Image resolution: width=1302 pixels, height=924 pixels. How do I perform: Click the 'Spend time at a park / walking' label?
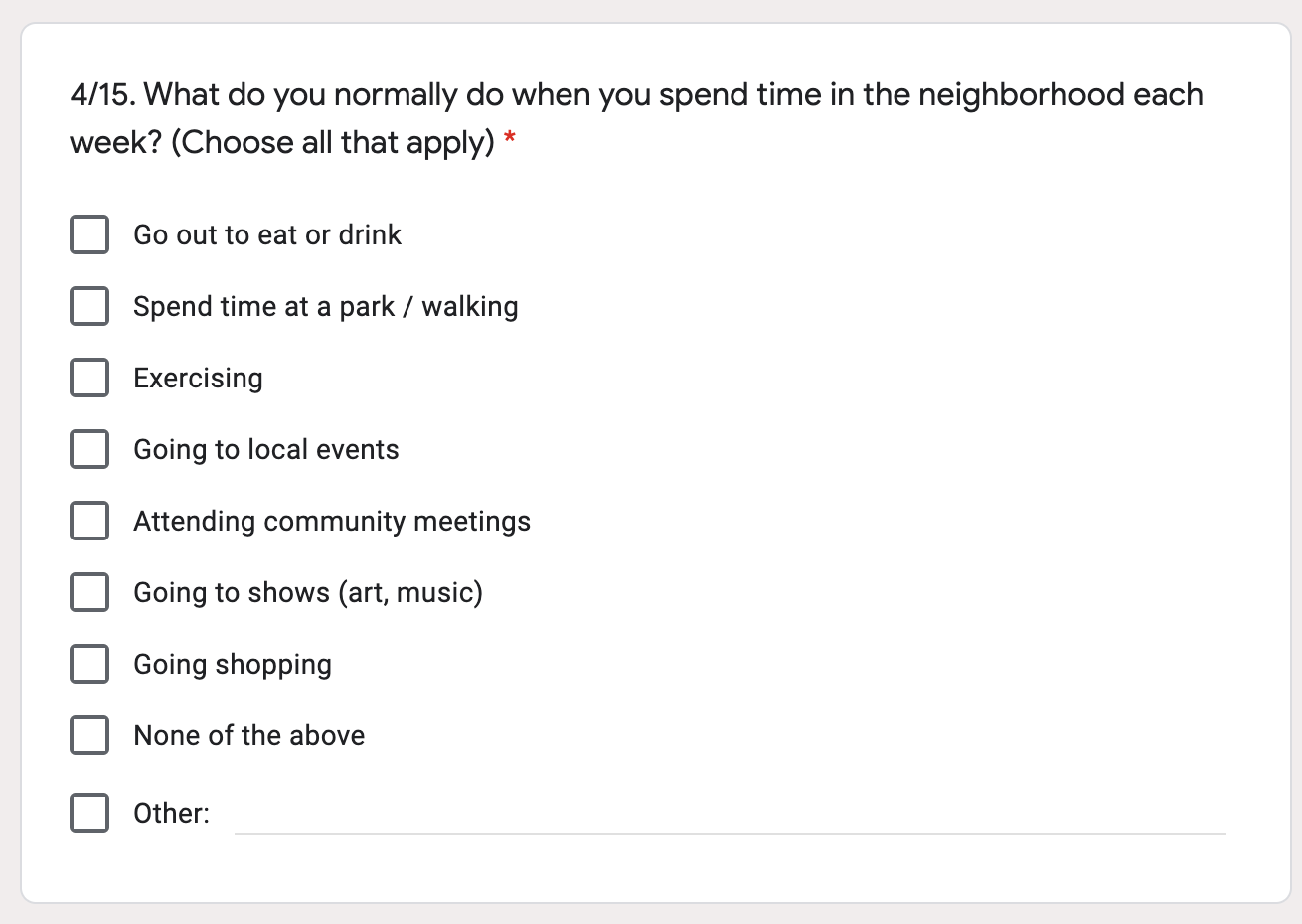click(x=326, y=307)
